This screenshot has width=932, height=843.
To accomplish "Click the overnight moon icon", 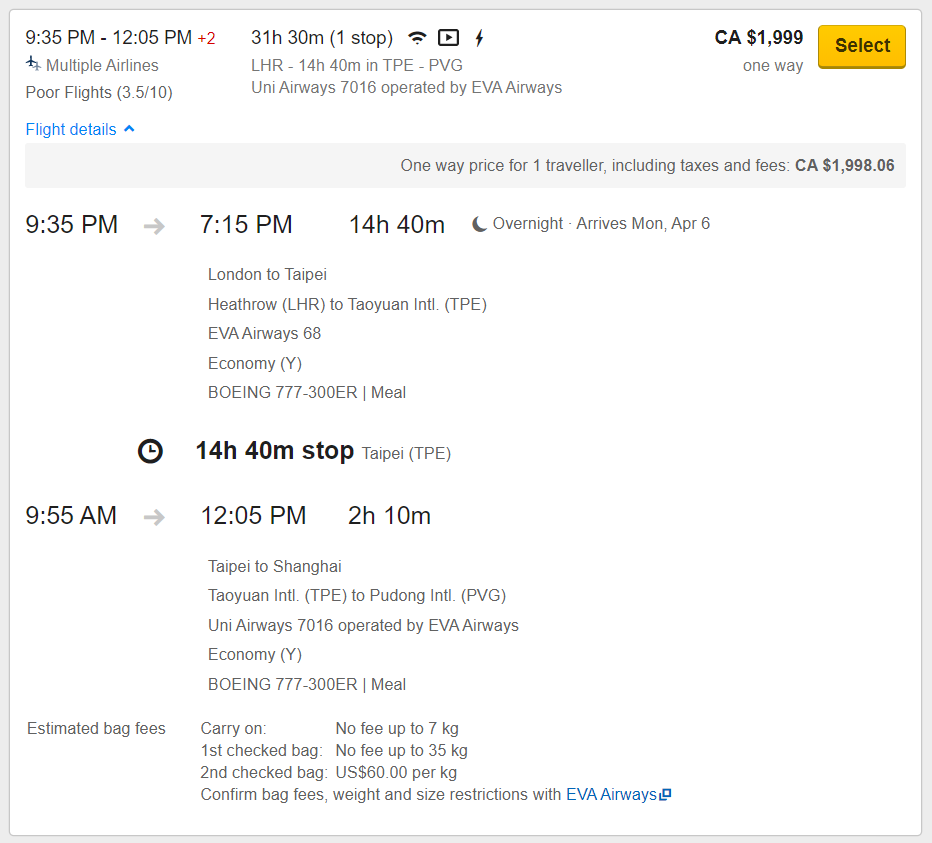I will point(479,224).
